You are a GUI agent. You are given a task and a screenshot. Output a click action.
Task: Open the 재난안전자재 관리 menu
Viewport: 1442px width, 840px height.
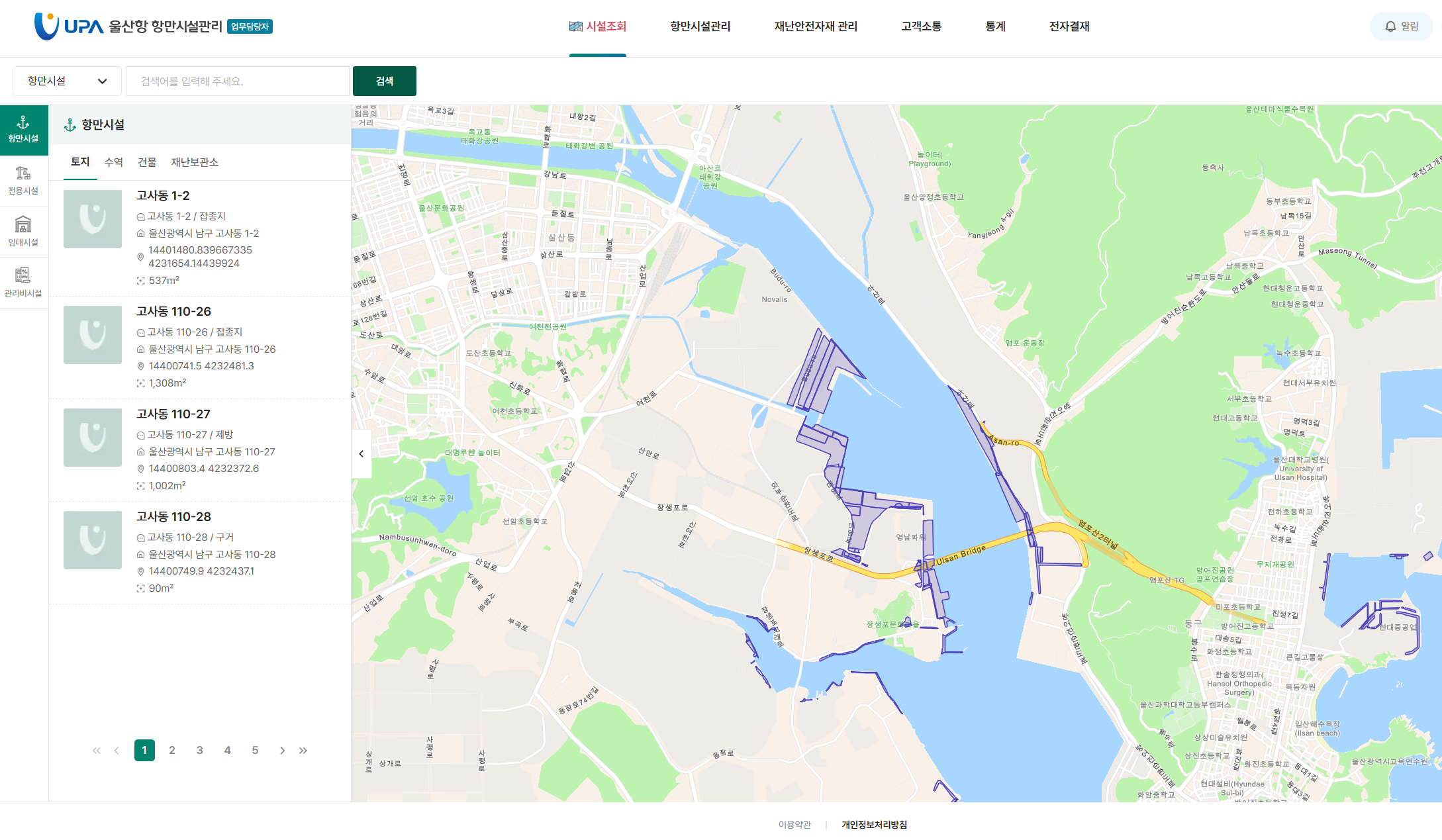(816, 26)
